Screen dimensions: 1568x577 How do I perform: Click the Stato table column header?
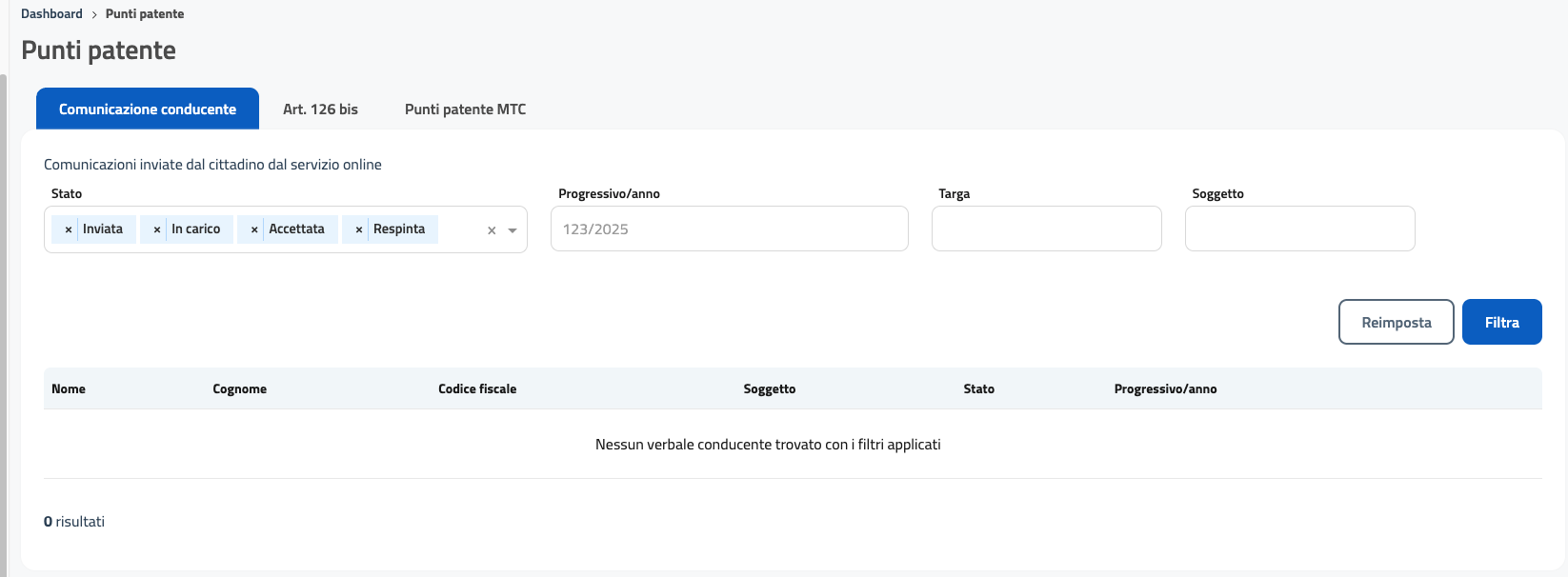click(978, 389)
